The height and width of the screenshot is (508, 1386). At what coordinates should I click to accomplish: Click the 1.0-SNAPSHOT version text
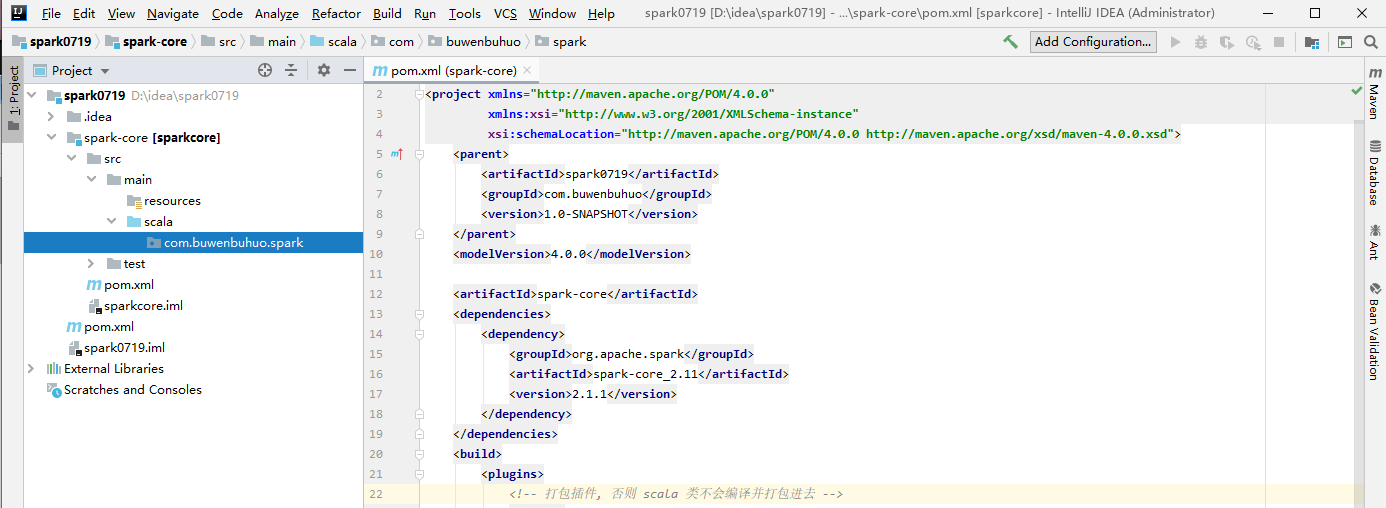click(585, 214)
